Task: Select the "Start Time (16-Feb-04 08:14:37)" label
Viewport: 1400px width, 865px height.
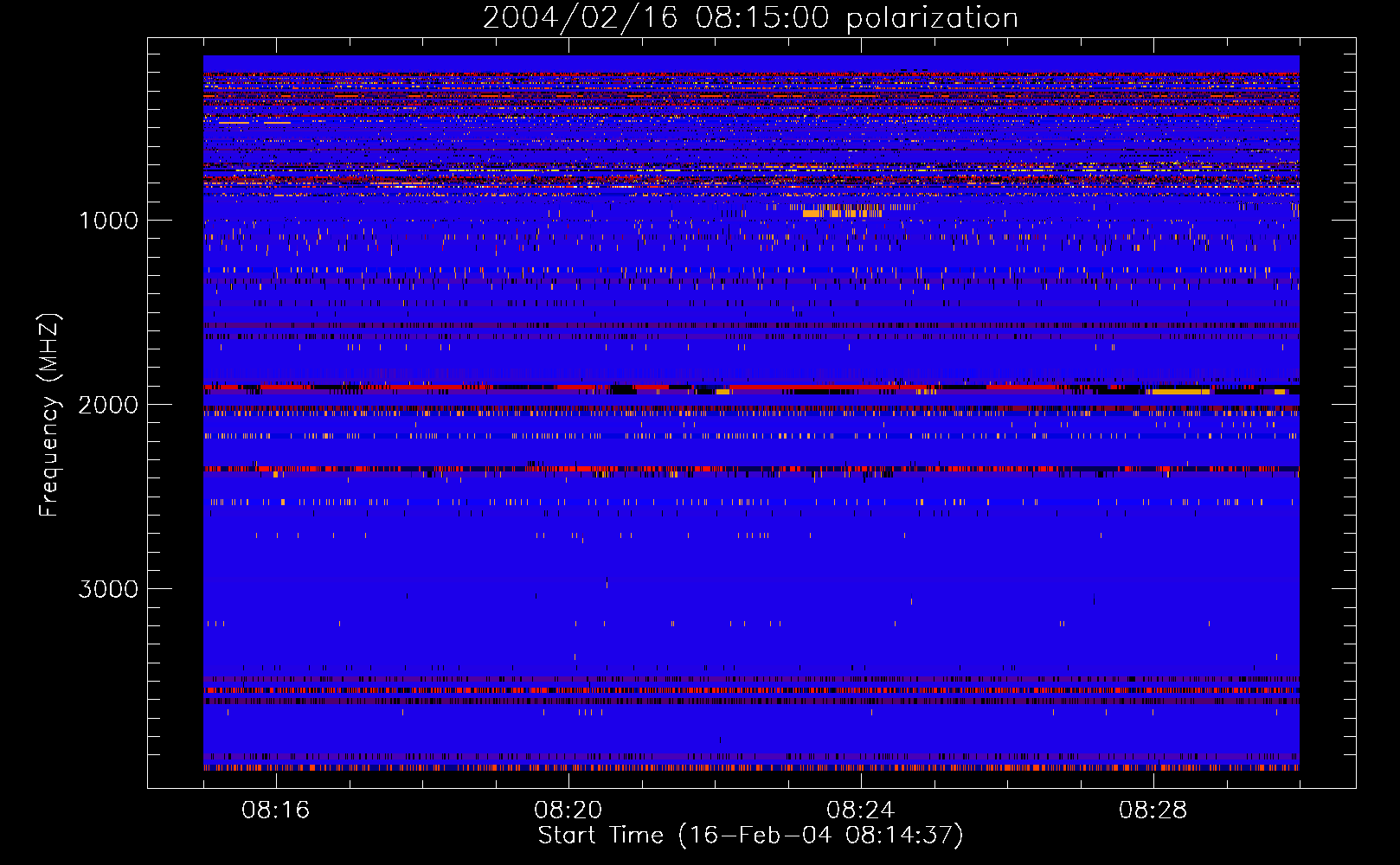Action: tap(751, 836)
